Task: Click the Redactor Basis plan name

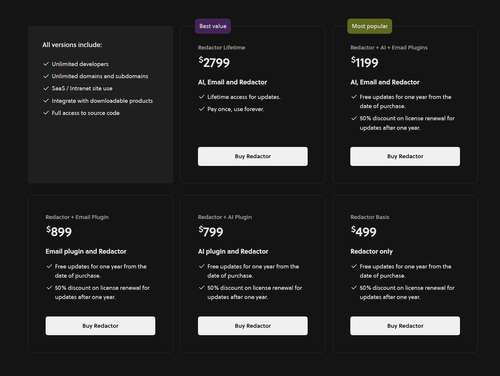Action: click(x=370, y=217)
